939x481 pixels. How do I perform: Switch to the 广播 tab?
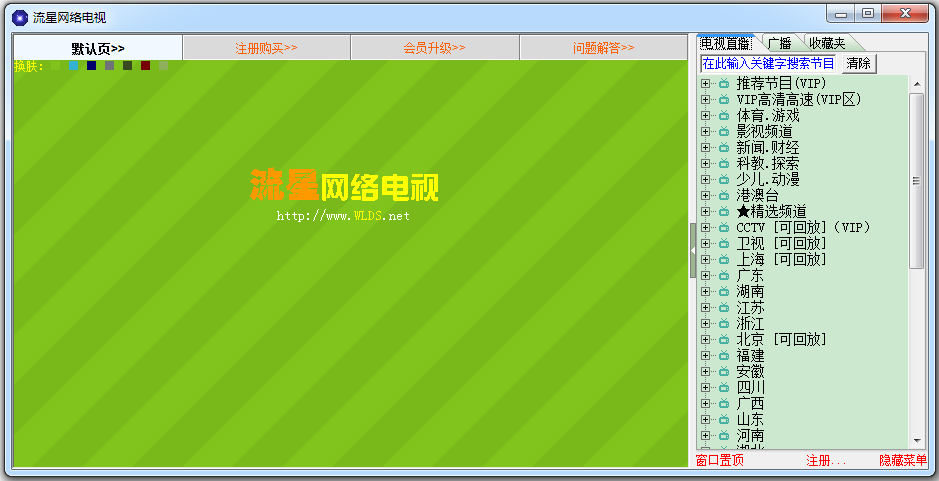click(x=779, y=43)
